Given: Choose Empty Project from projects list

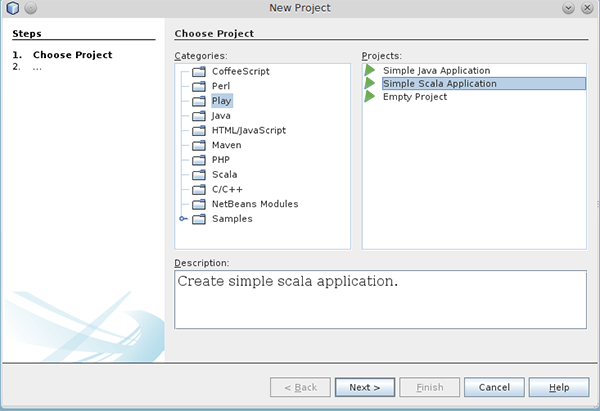Looking at the screenshot, I should [415, 96].
